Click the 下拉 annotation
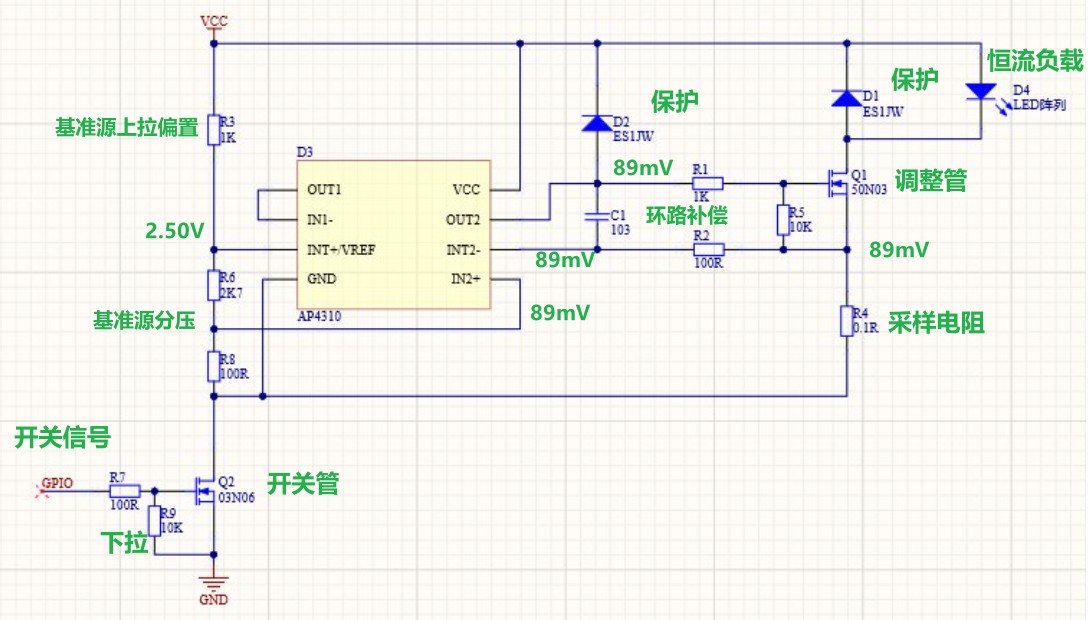The image size is (1091, 620). coord(125,543)
